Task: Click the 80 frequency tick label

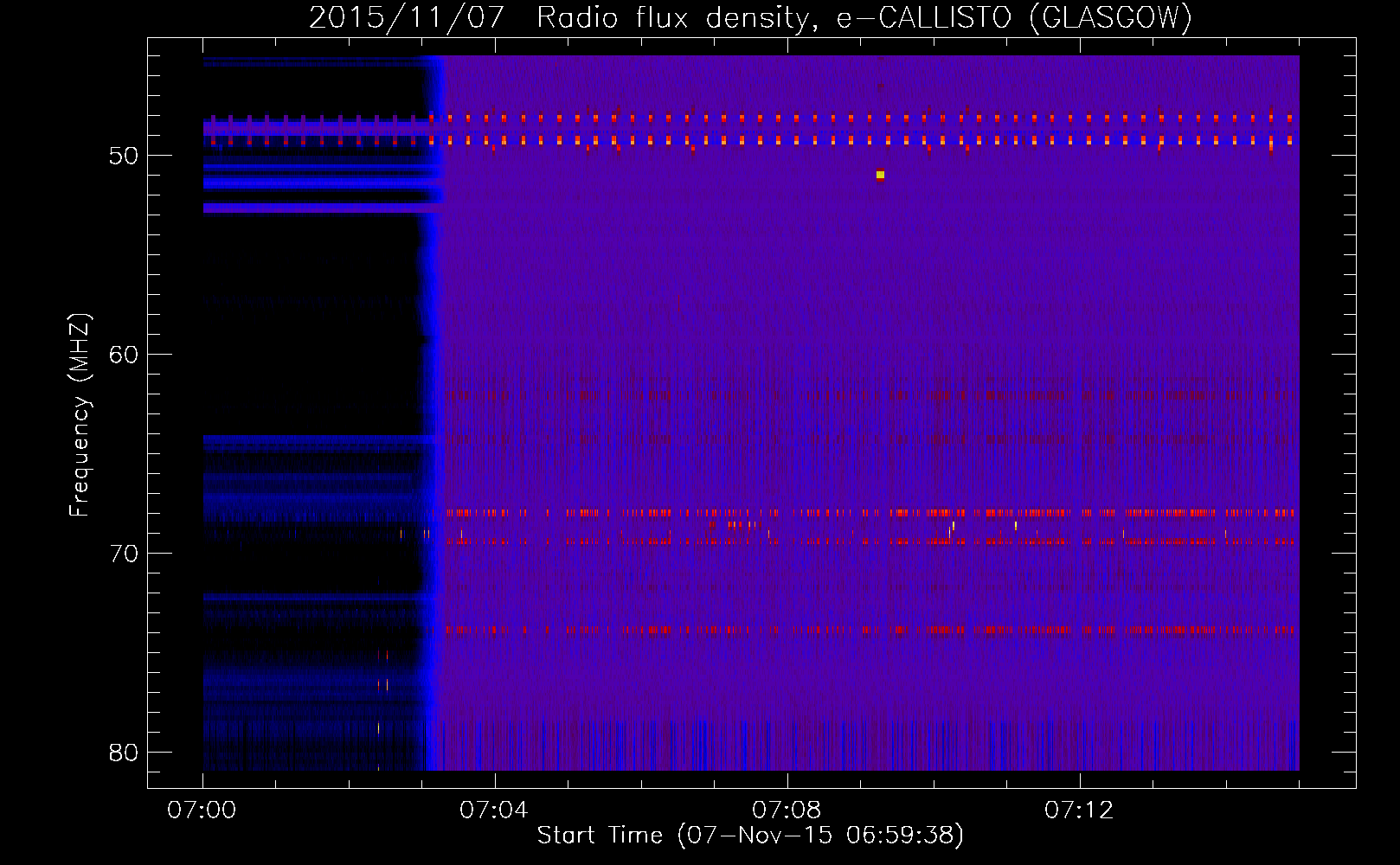Action: pos(124,753)
